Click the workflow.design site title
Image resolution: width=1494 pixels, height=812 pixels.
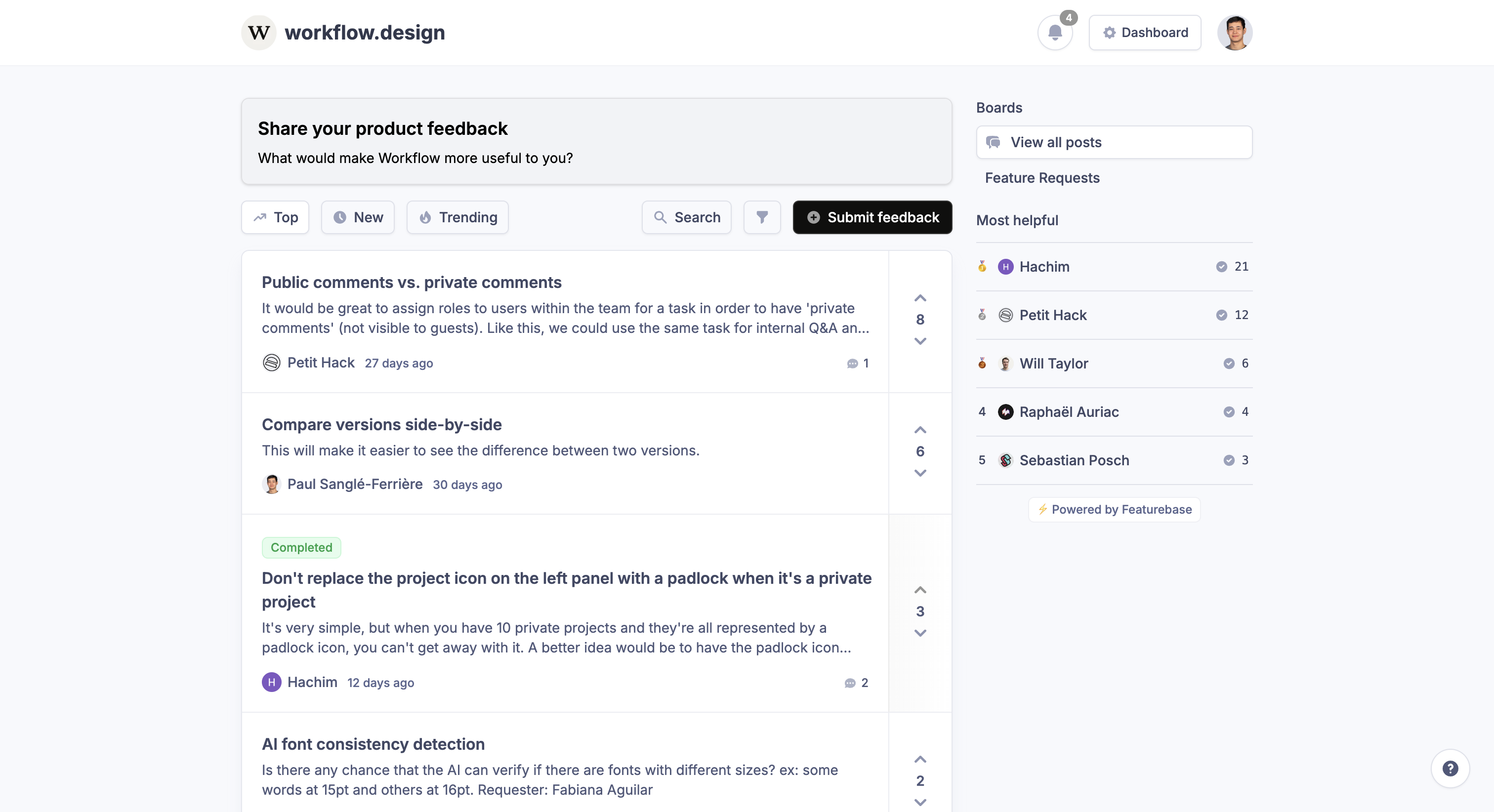pyautogui.click(x=365, y=33)
